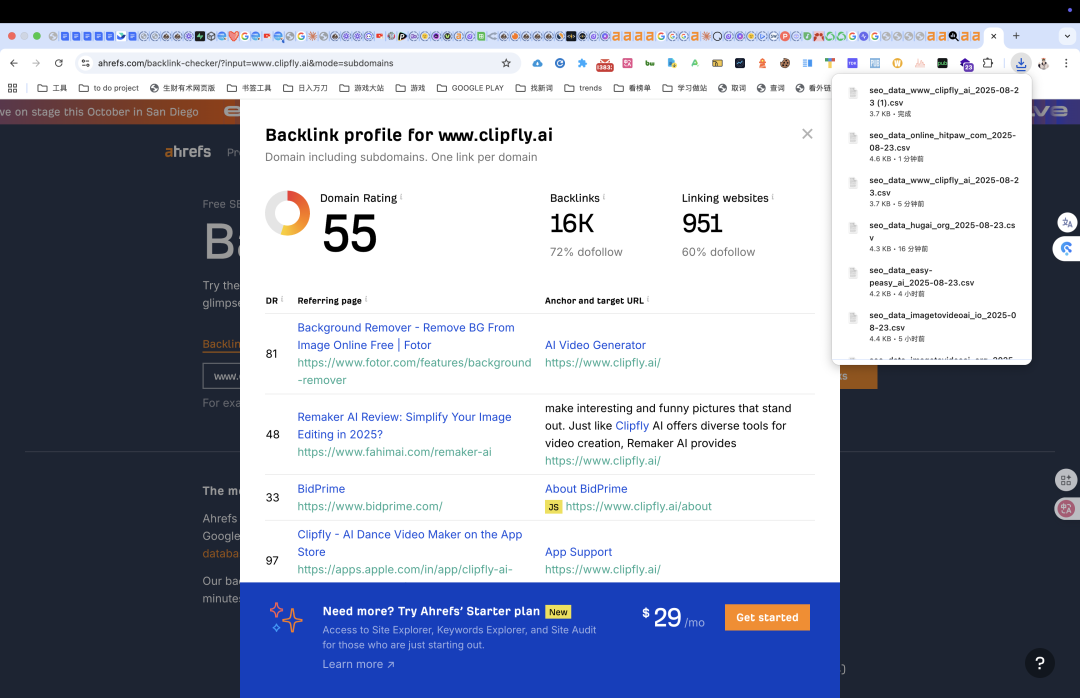Expand the tab search chevron

1068,36
